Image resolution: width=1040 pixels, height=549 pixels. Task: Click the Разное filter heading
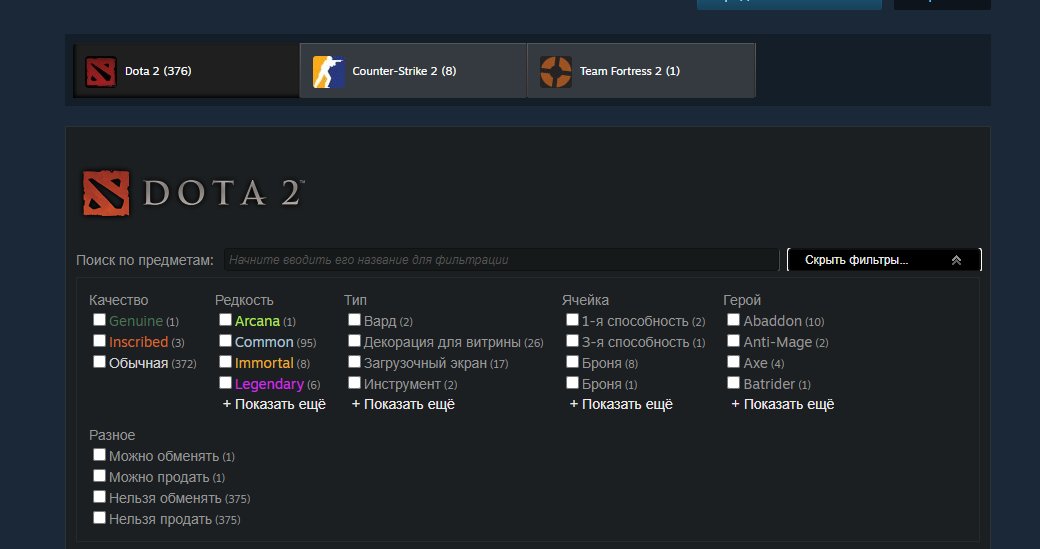click(112, 436)
